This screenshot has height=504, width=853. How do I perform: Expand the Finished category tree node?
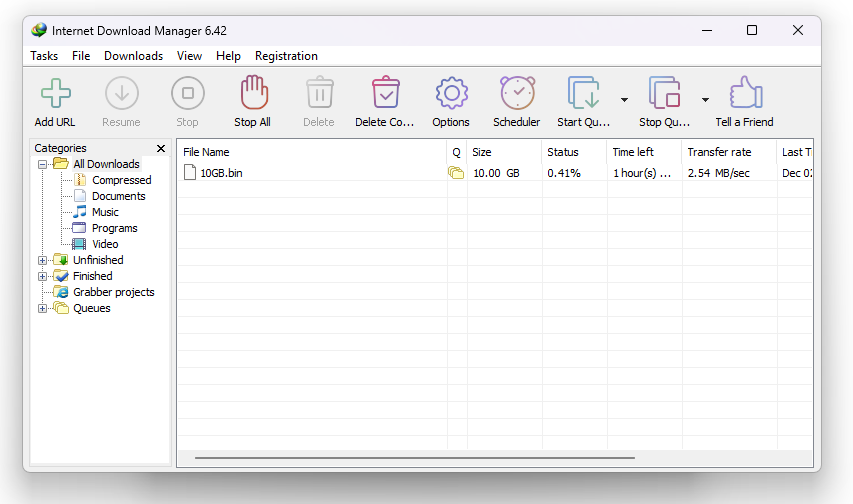click(x=42, y=276)
